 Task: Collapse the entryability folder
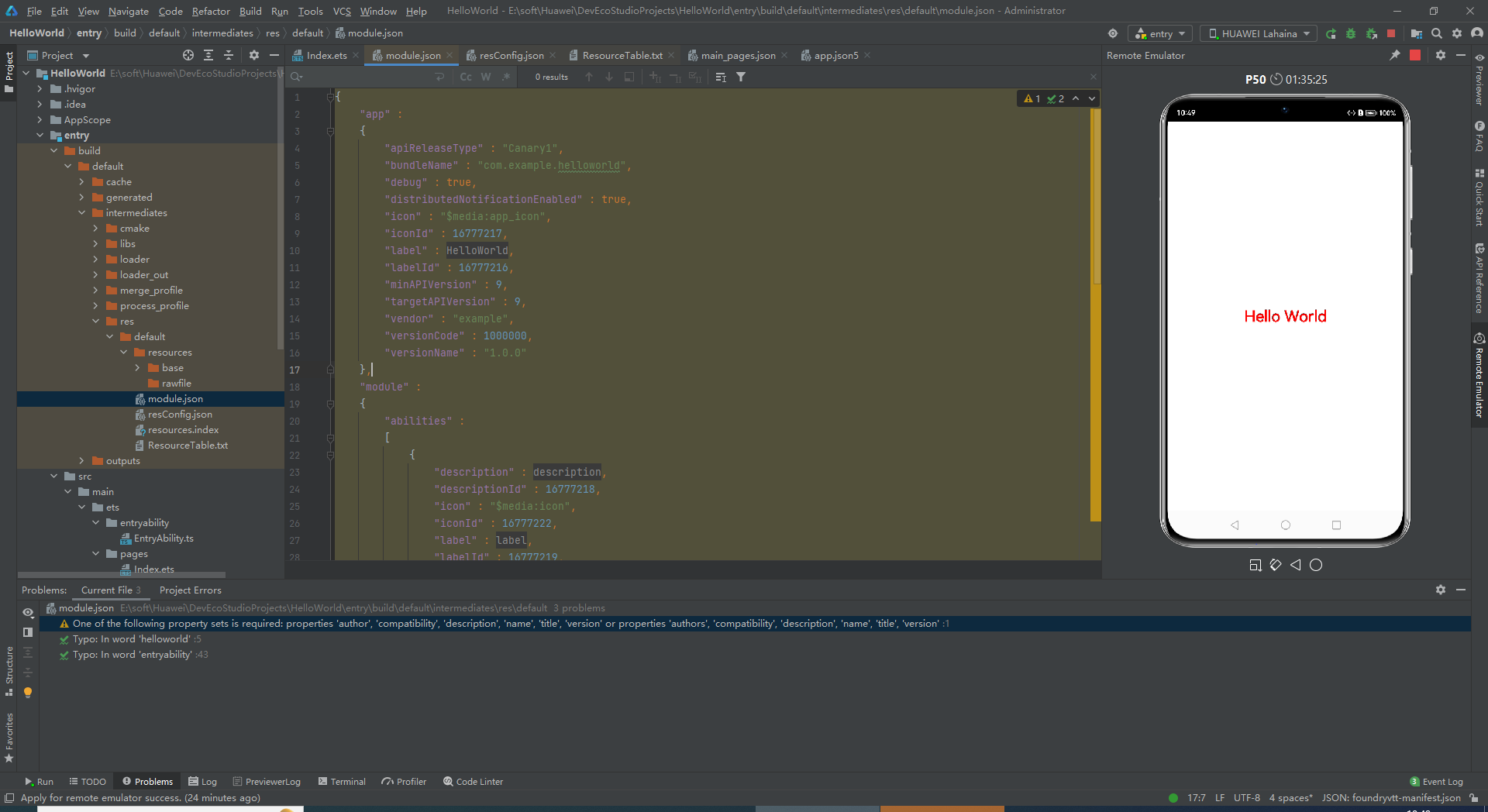95,523
